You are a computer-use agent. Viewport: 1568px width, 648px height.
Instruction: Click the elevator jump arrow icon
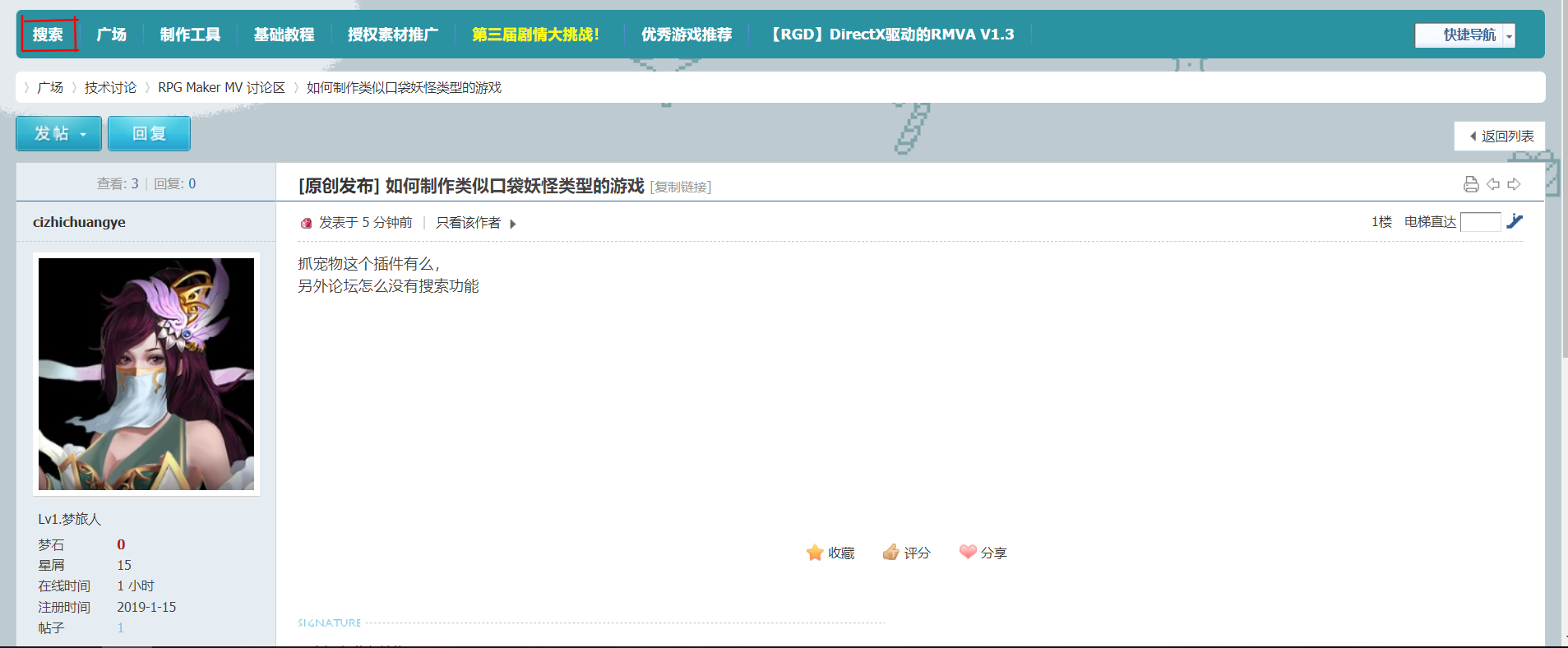[x=1515, y=221]
